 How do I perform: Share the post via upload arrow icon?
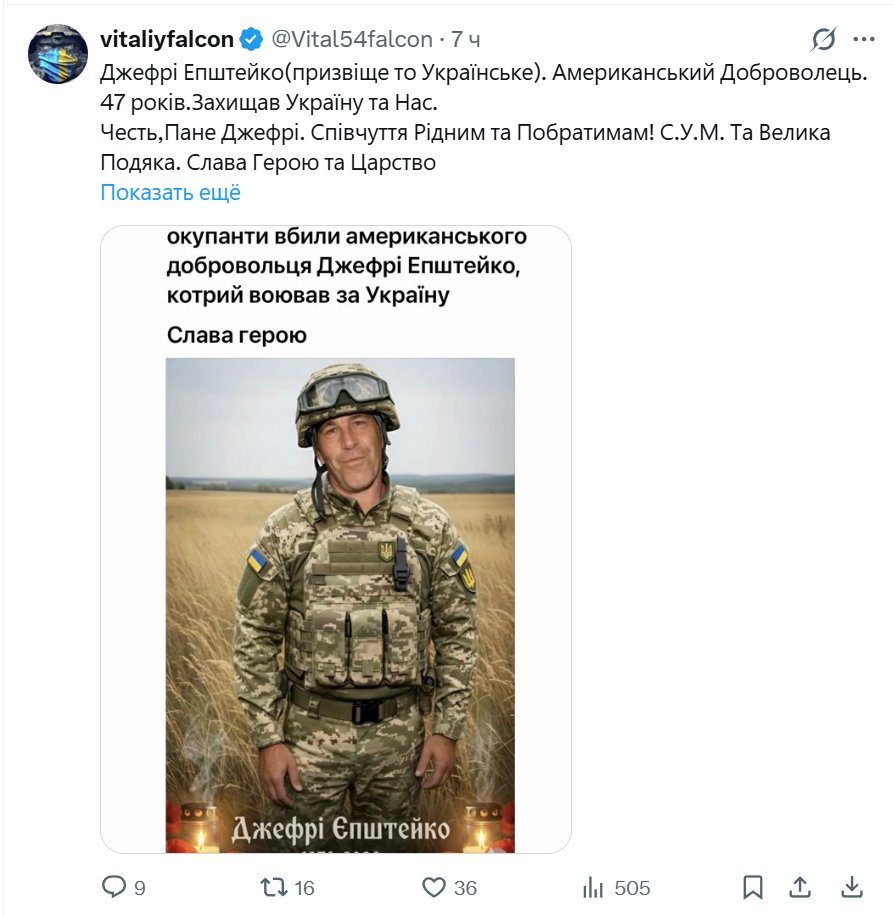799,887
